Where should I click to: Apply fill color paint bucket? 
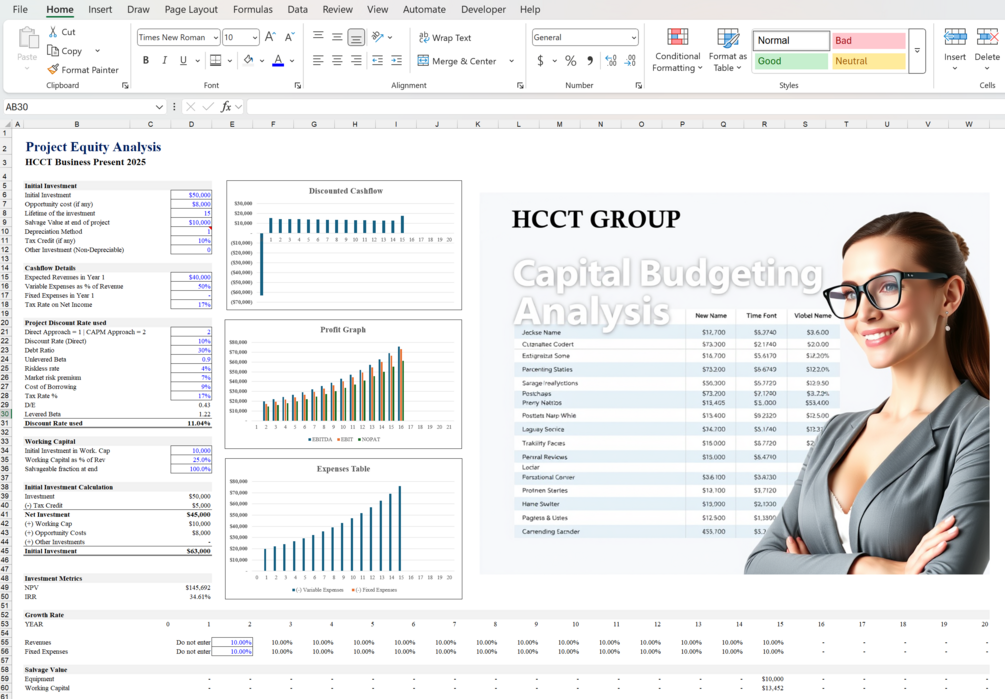(x=248, y=60)
